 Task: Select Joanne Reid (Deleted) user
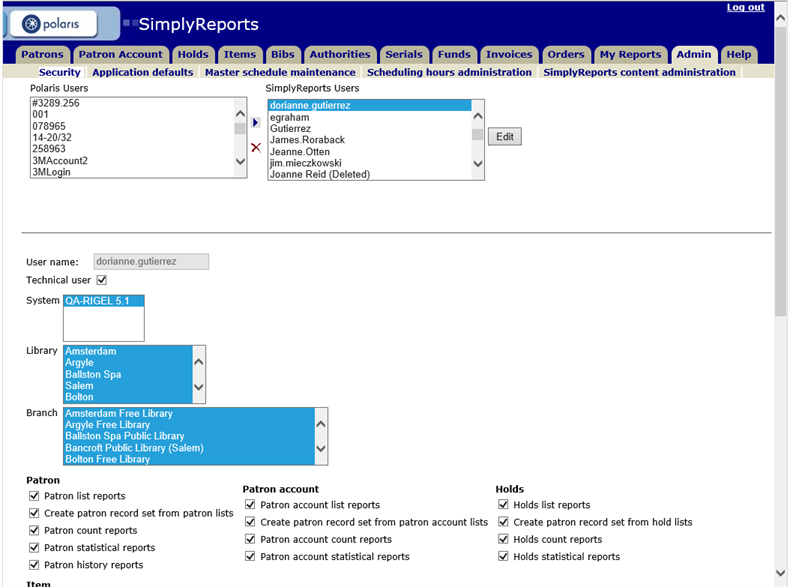(370, 174)
